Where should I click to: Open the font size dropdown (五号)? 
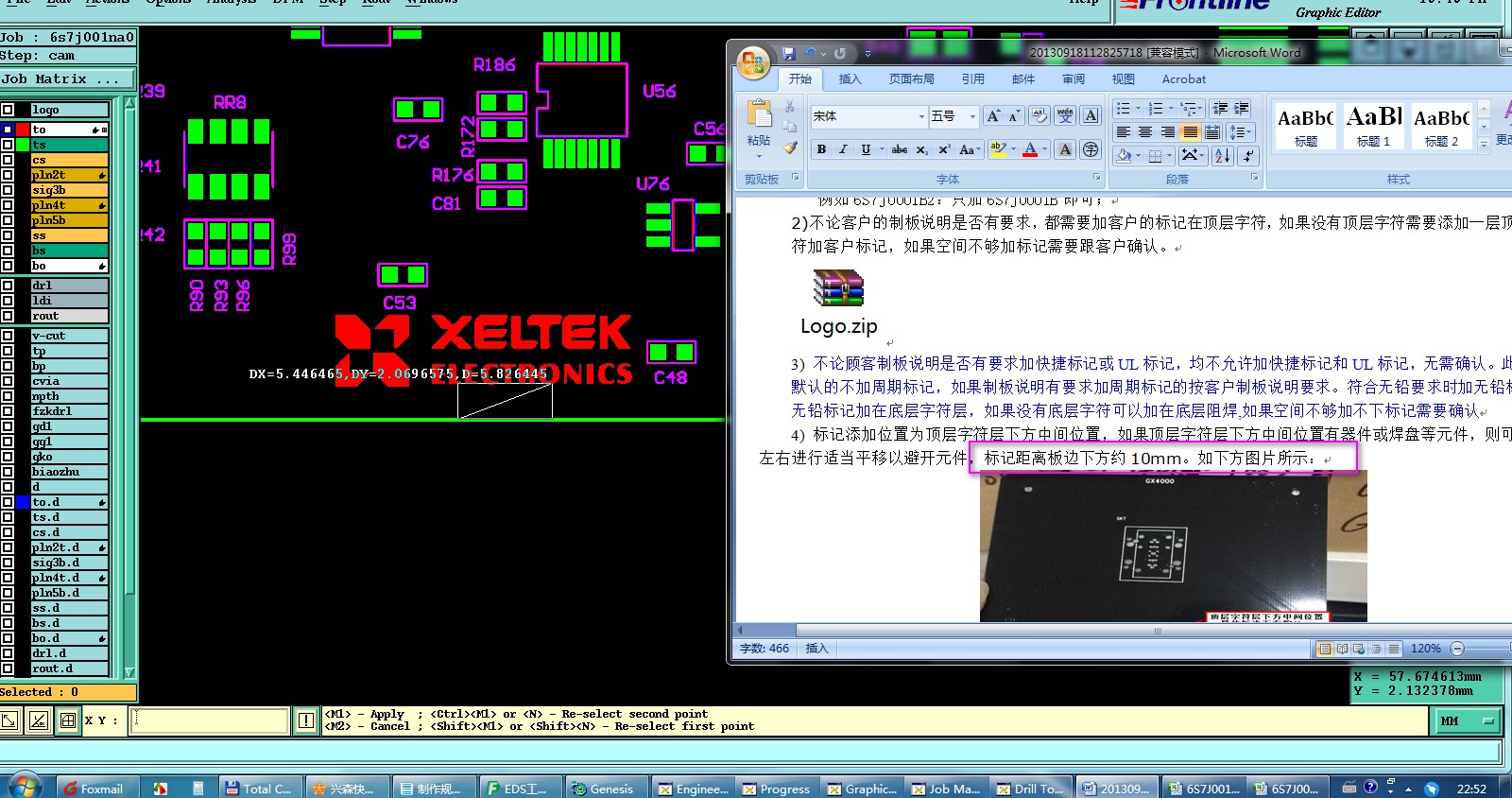click(x=972, y=116)
